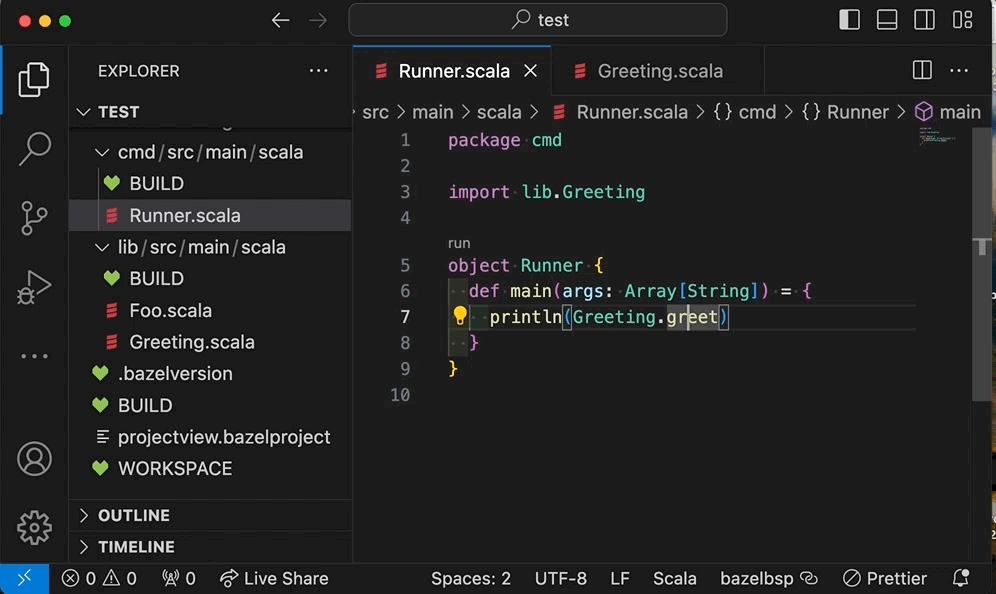The height and width of the screenshot is (594, 996).
Task: Go forward with the navigation arrow
Action: coord(318,20)
